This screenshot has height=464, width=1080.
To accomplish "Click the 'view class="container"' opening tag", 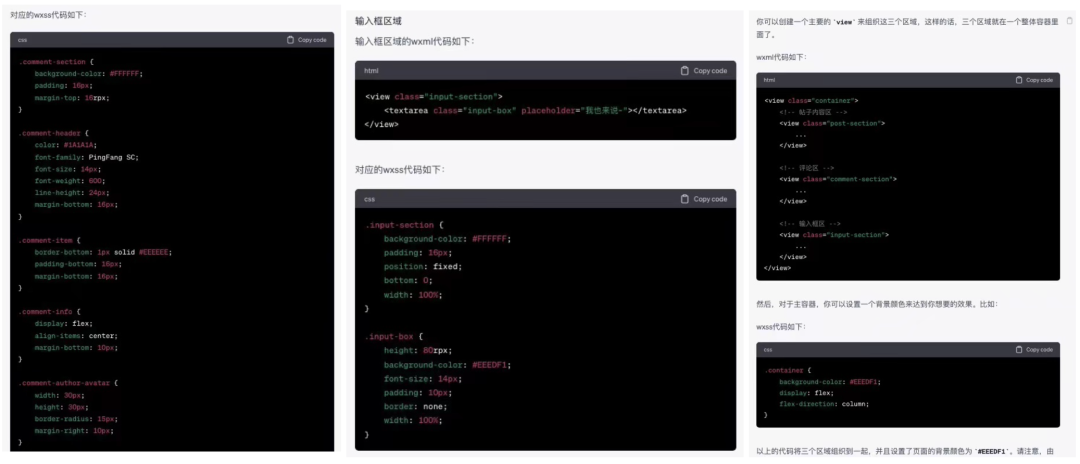I will pos(811,101).
